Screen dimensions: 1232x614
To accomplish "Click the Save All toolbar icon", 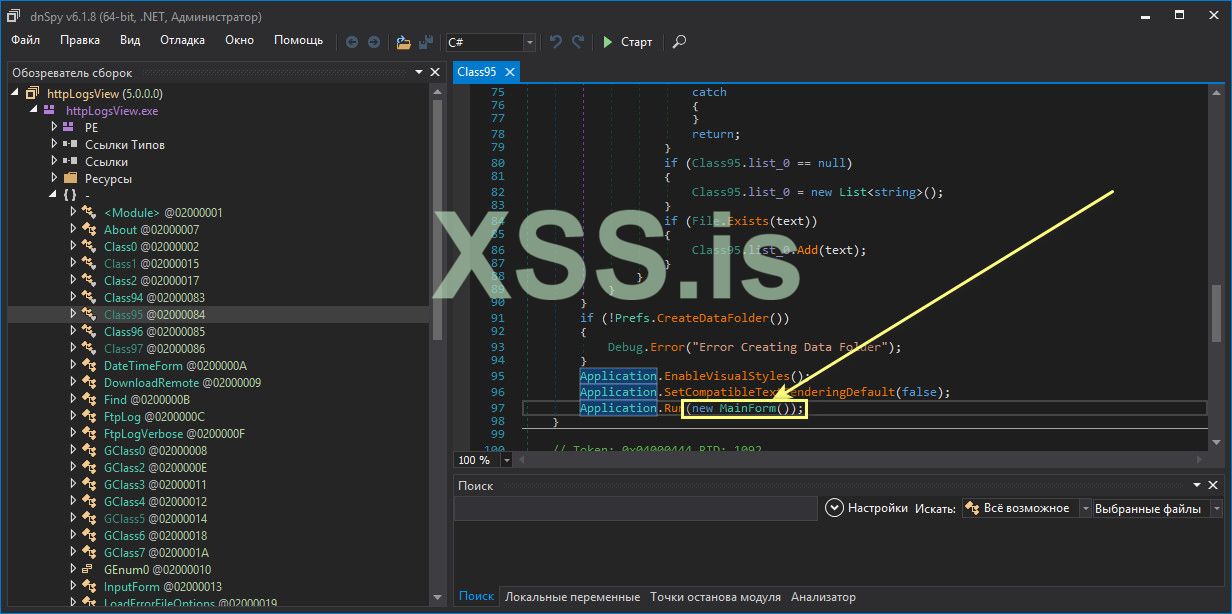I will [427, 42].
